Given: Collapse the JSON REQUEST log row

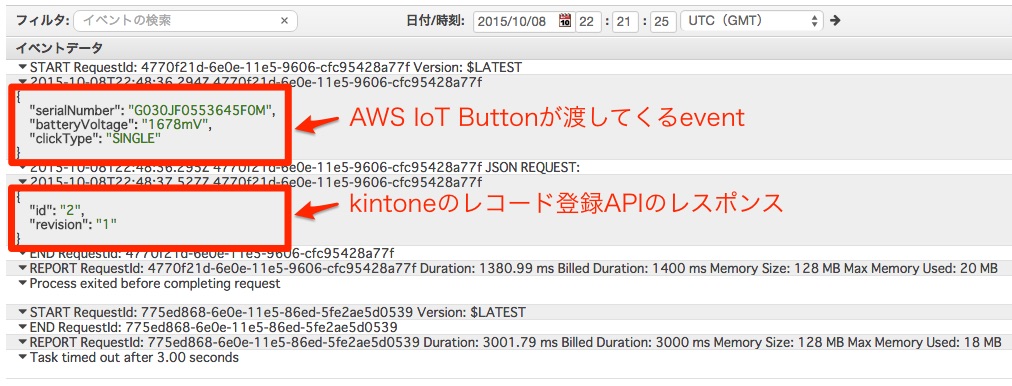Looking at the screenshot, I should [23, 168].
